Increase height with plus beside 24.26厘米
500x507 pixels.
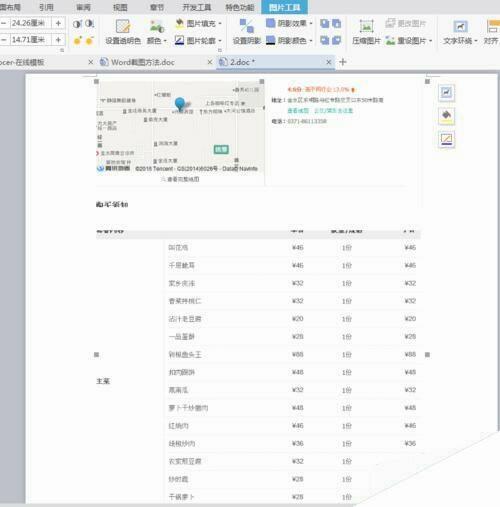pos(58,23)
